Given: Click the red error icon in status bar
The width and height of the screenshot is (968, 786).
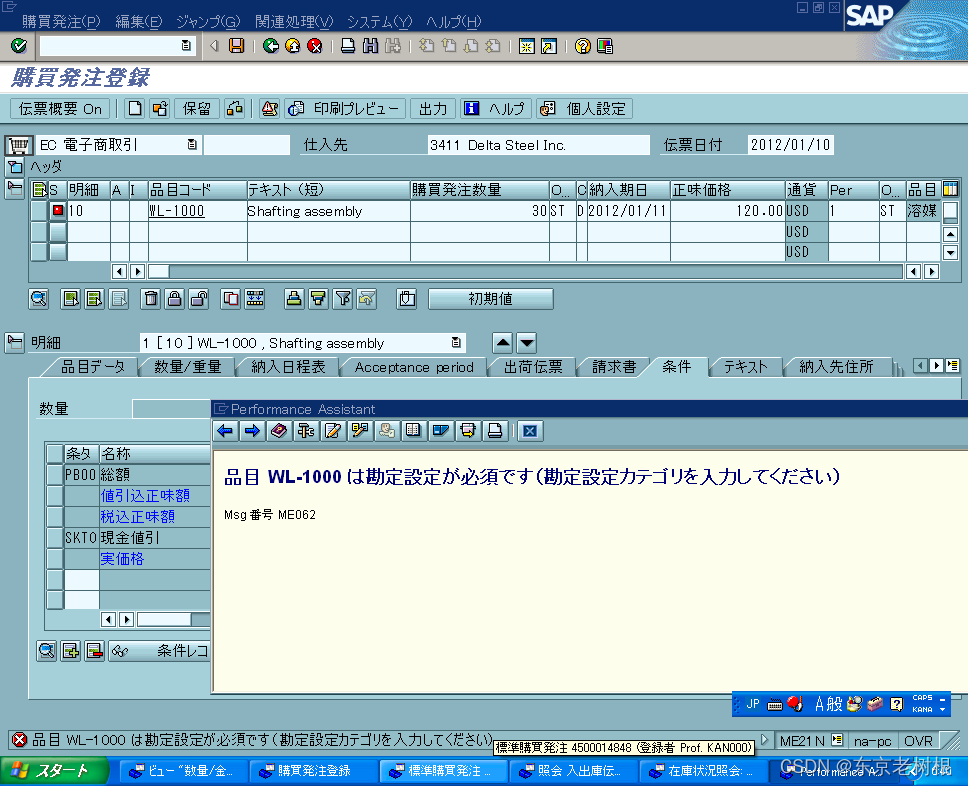Looking at the screenshot, I should [20, 739].
